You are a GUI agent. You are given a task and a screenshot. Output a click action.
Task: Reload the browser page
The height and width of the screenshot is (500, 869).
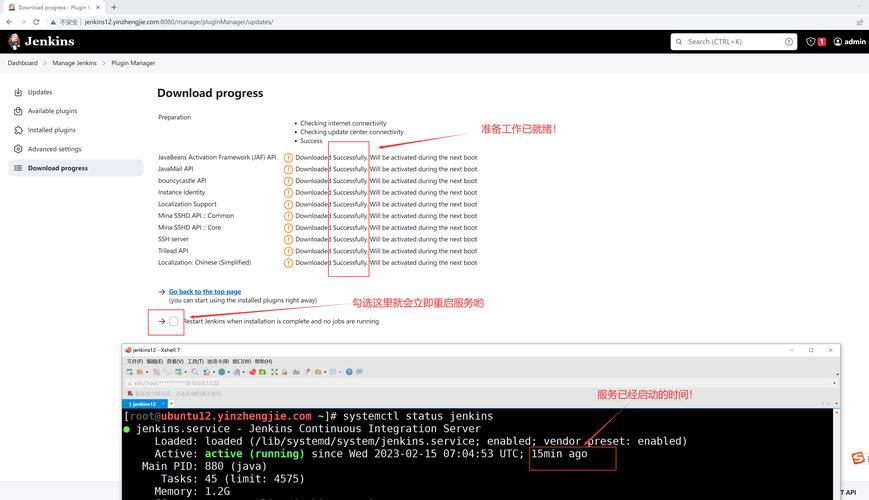pos(36,22)
